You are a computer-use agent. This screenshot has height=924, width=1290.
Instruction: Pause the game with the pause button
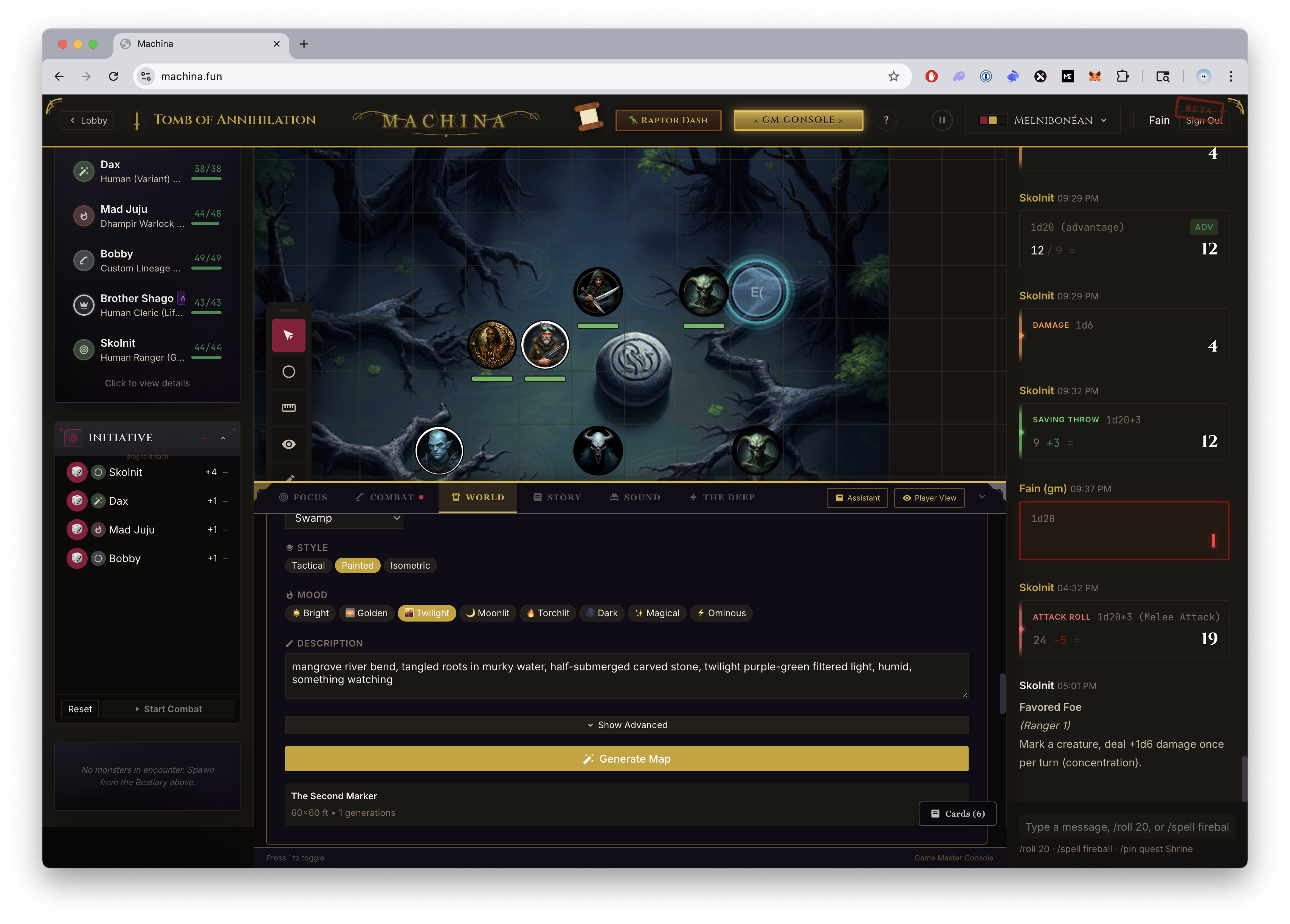(x=941, y=120)
